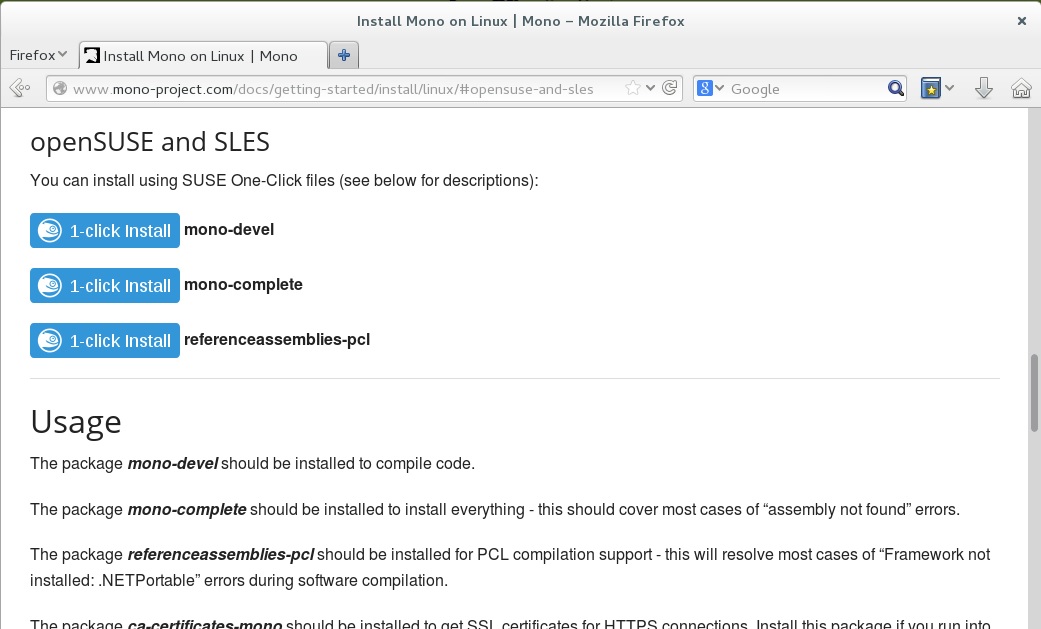
Task: Click the site identity globe icon
Action: click(60, 89)
